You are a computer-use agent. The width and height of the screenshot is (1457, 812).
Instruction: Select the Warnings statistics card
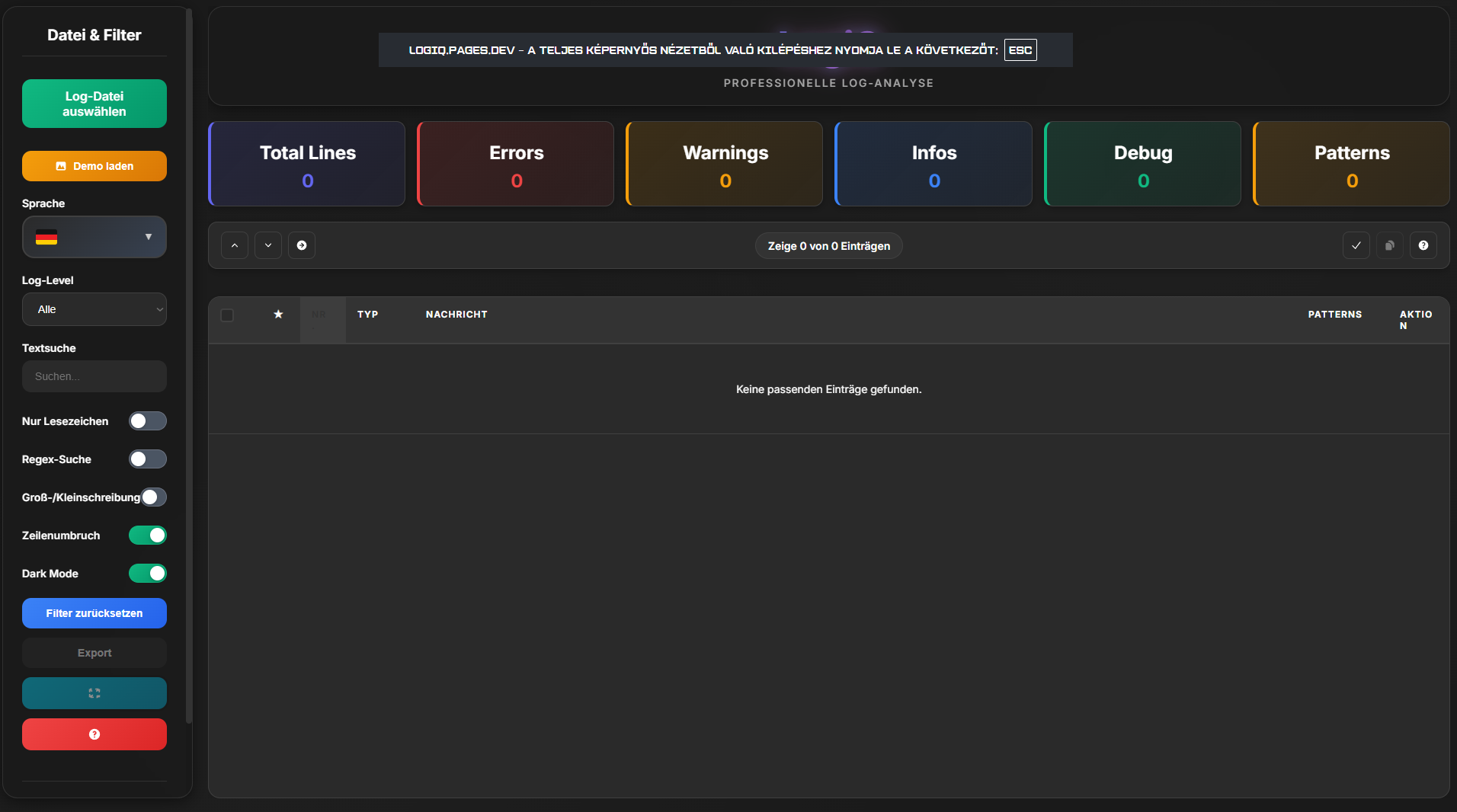point(725,164)
